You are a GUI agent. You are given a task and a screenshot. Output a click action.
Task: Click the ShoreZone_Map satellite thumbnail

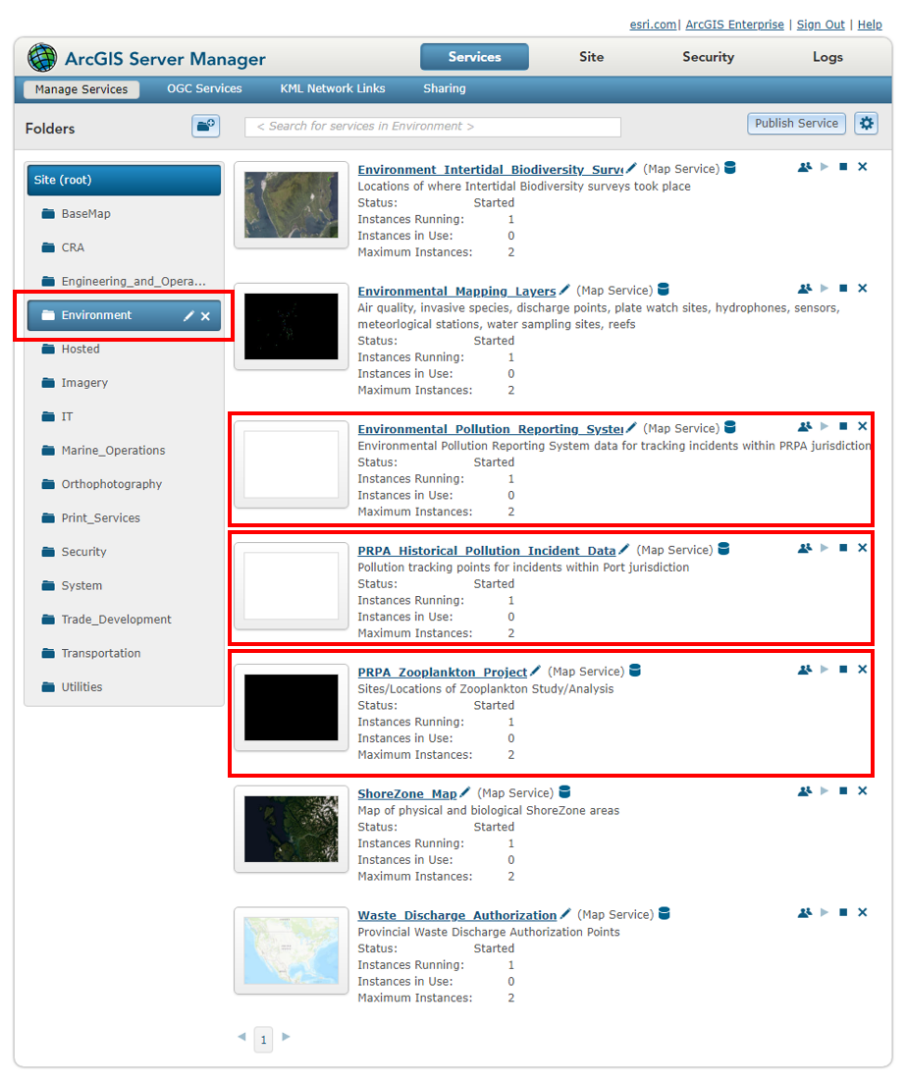coord(291,829)
